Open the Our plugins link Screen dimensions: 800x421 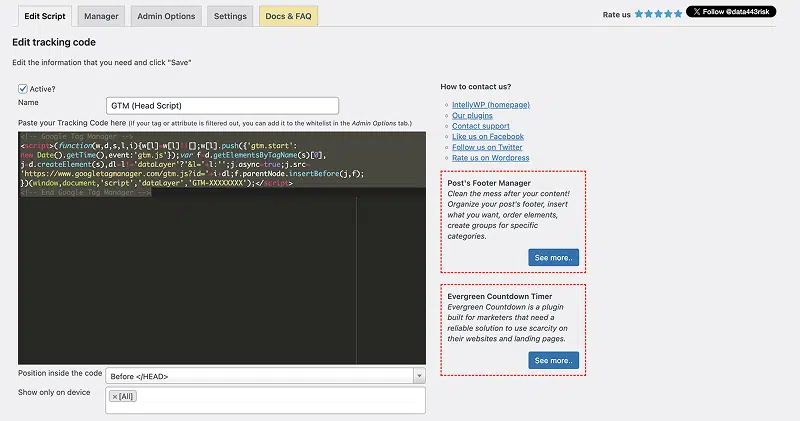[x=472, y=115]
